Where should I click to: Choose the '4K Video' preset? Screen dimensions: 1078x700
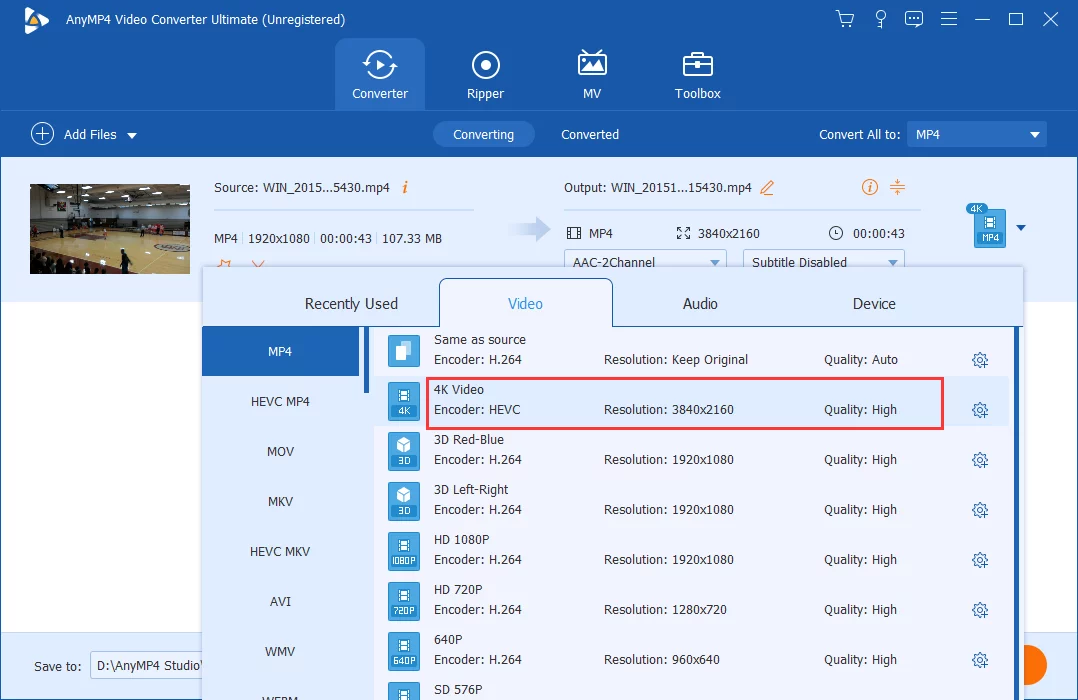click(691, 401)
